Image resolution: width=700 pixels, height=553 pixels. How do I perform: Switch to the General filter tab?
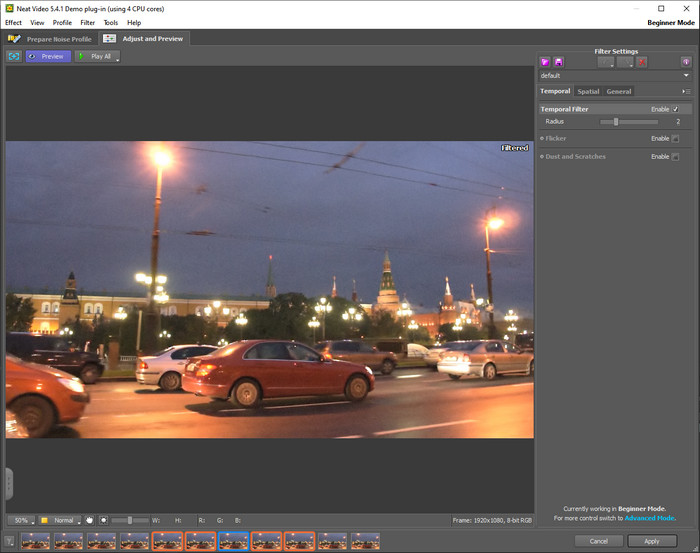619,91
